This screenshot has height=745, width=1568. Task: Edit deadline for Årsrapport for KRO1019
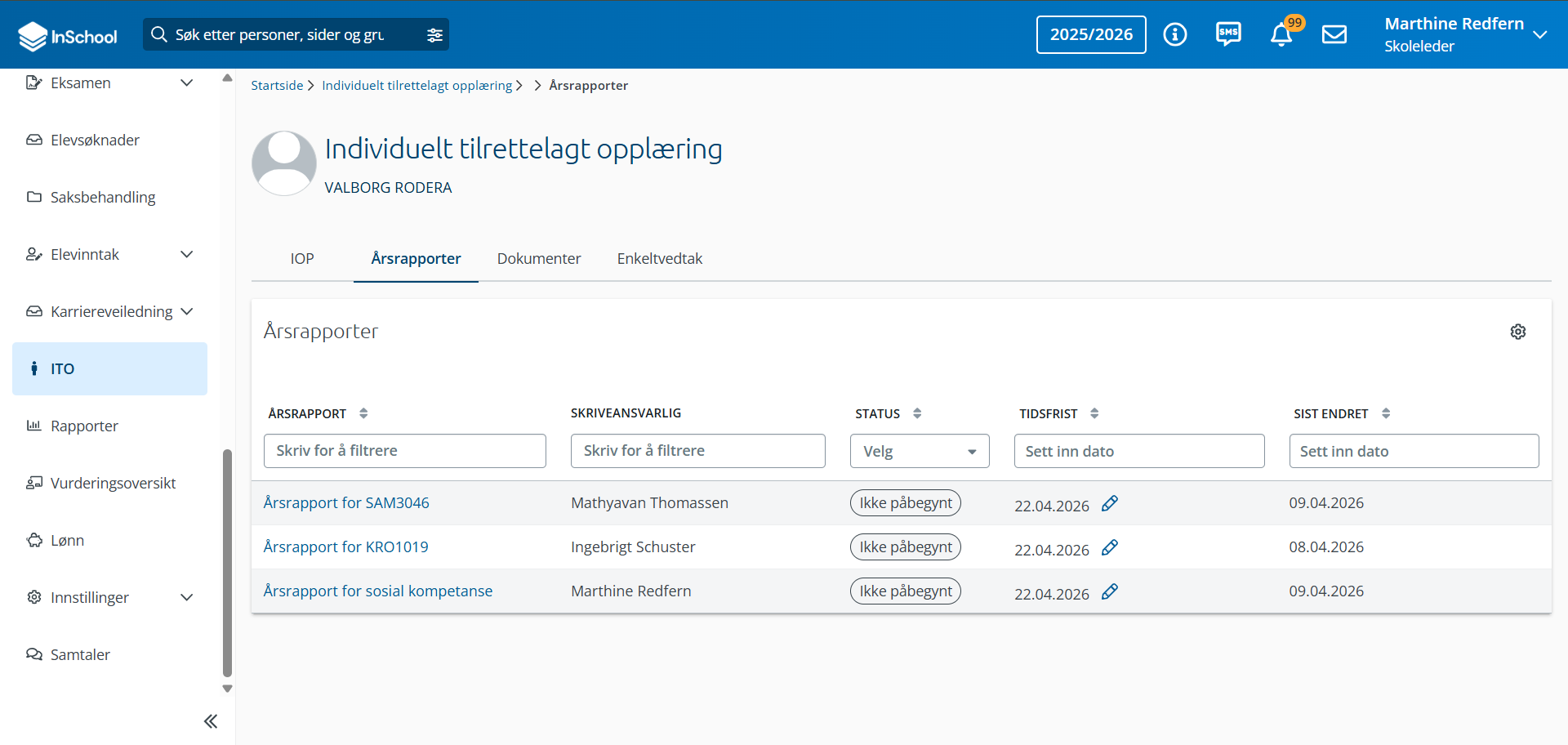click(1109, 548)
